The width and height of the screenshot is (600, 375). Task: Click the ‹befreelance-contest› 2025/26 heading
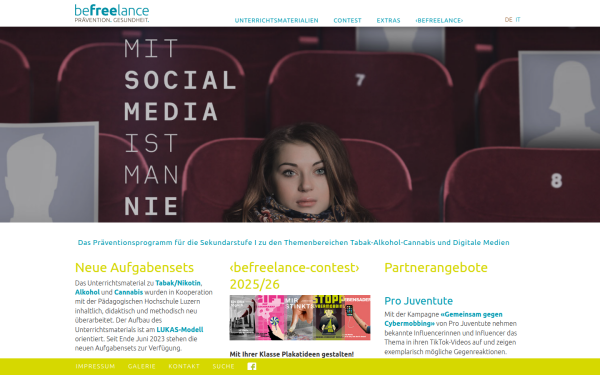click(x=294, y=276)
